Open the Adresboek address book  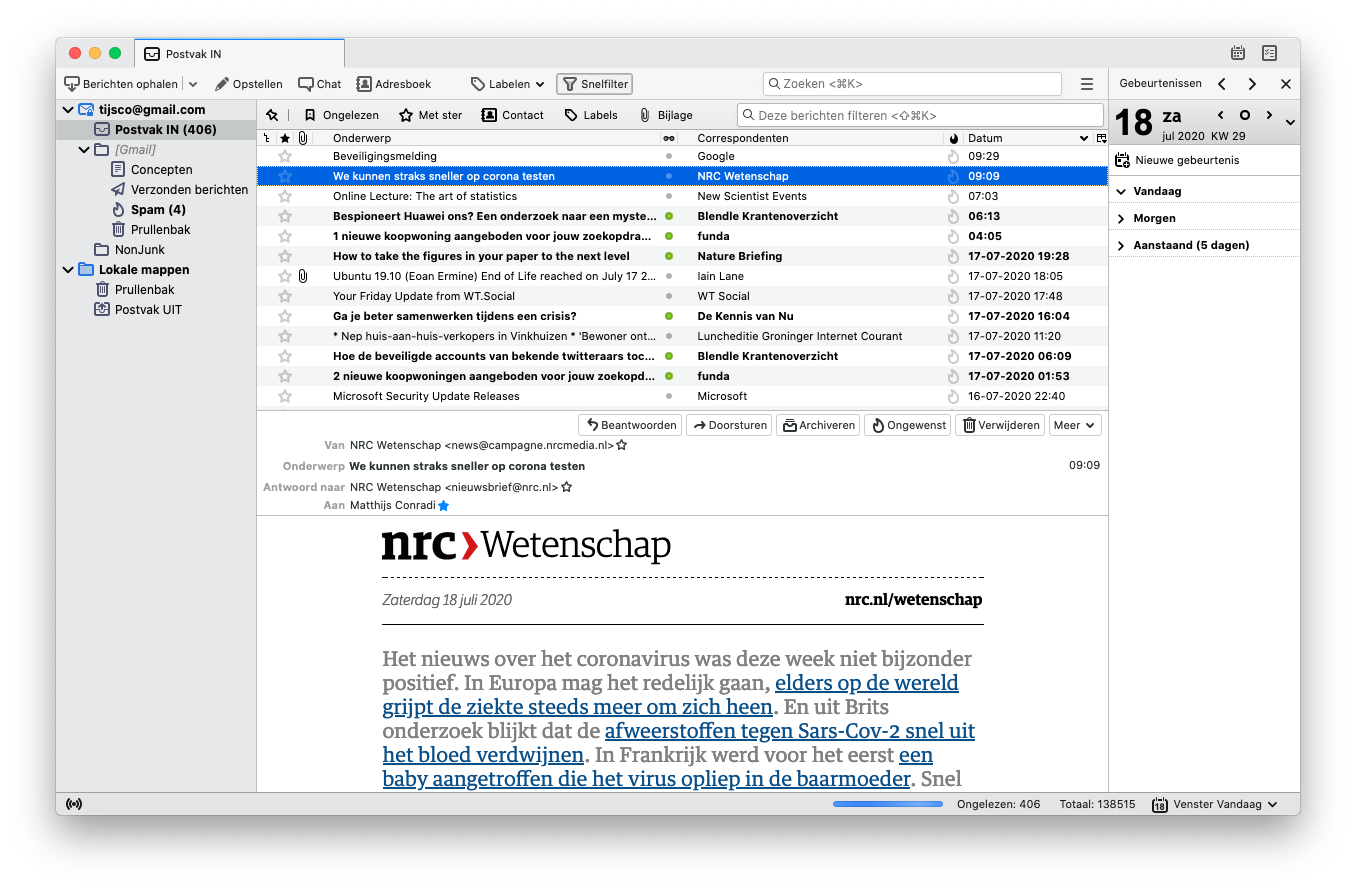point(394,84)
